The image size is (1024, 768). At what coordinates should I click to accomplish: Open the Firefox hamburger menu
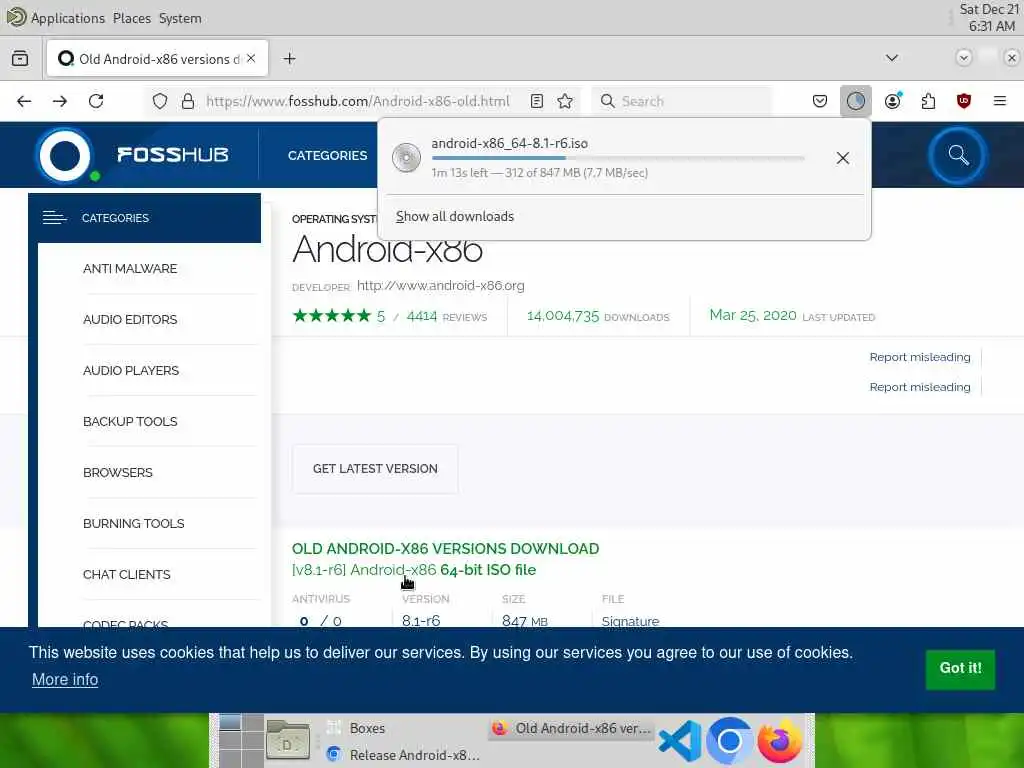[x=999, y=101]
